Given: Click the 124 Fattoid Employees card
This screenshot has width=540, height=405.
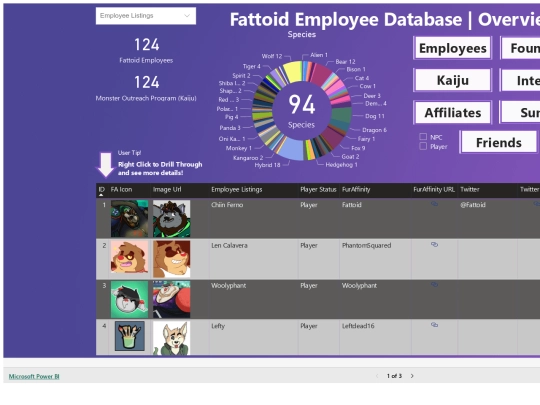Looking at the screenshot, I should pyautogui.click(x=146, y=50).
